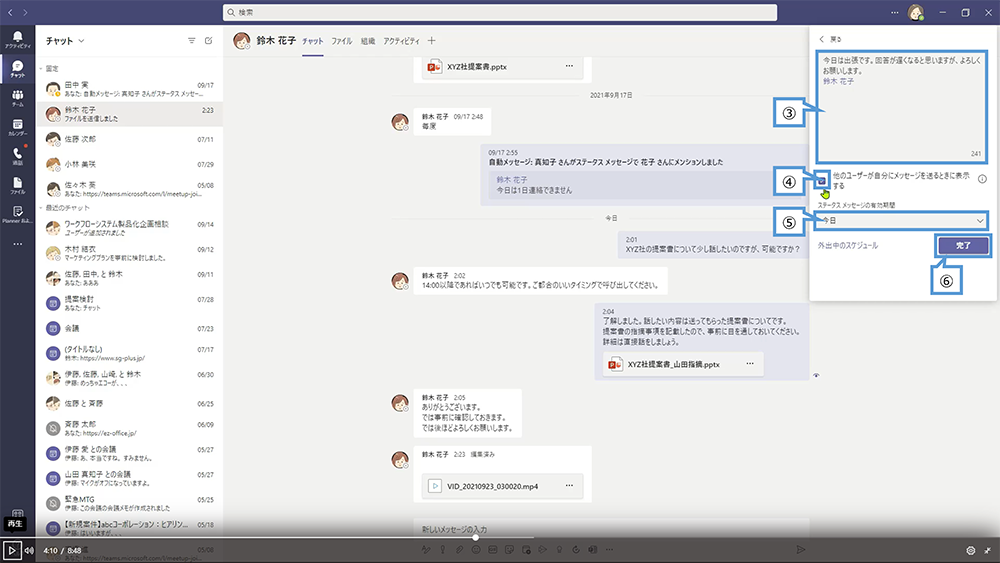Open the Activity icon in sidebar
This screenshot has width=1000, height=563.
(x=17, y=39)
